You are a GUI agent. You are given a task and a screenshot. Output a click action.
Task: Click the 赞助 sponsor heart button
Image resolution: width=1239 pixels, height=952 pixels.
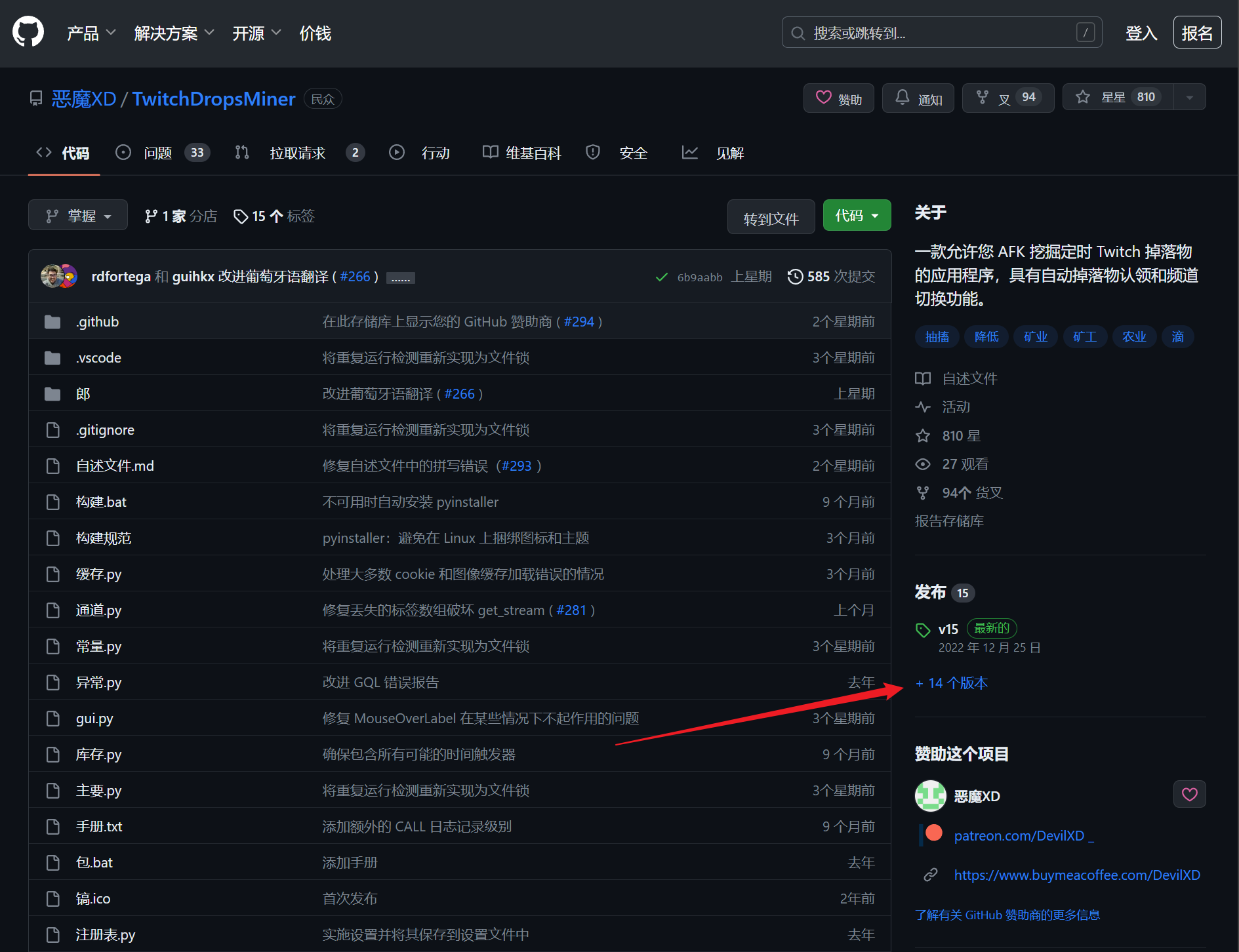click(x=838, y=98)
